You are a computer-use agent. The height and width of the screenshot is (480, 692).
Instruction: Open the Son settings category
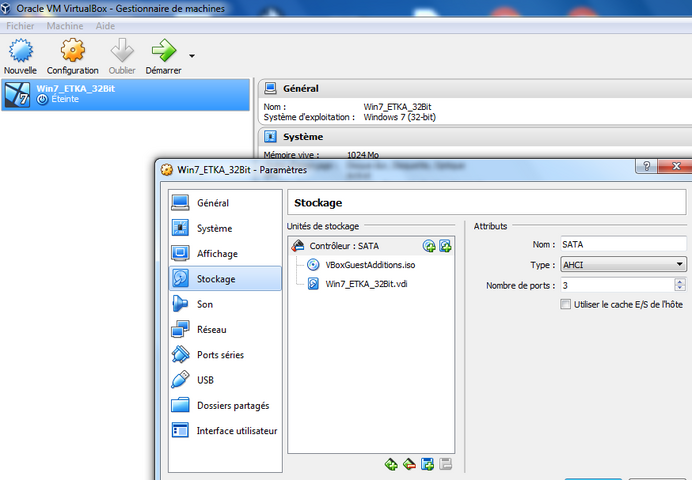pos(225,304)
